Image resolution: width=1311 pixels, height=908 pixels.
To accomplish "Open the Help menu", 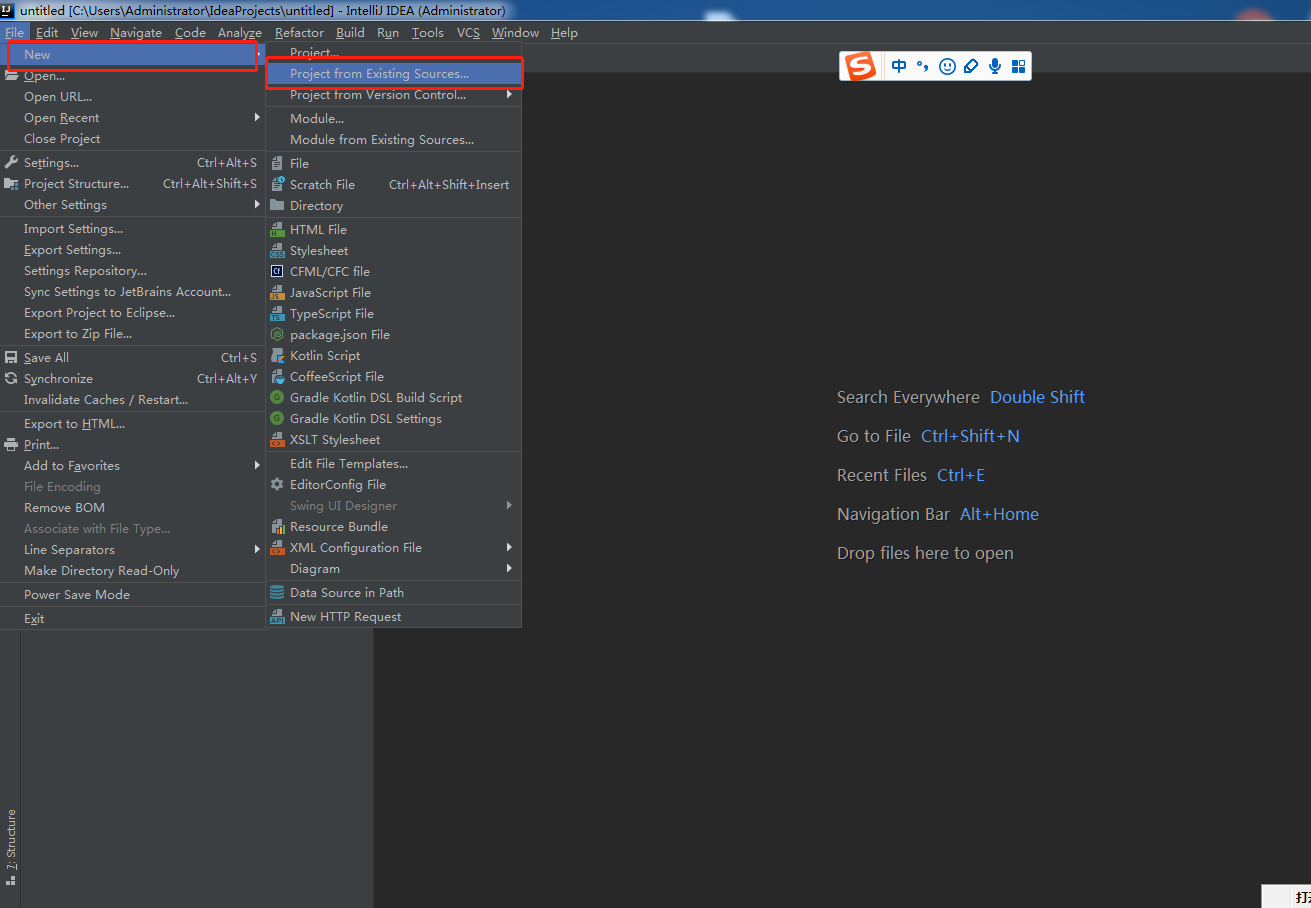I will coord(564,33).
